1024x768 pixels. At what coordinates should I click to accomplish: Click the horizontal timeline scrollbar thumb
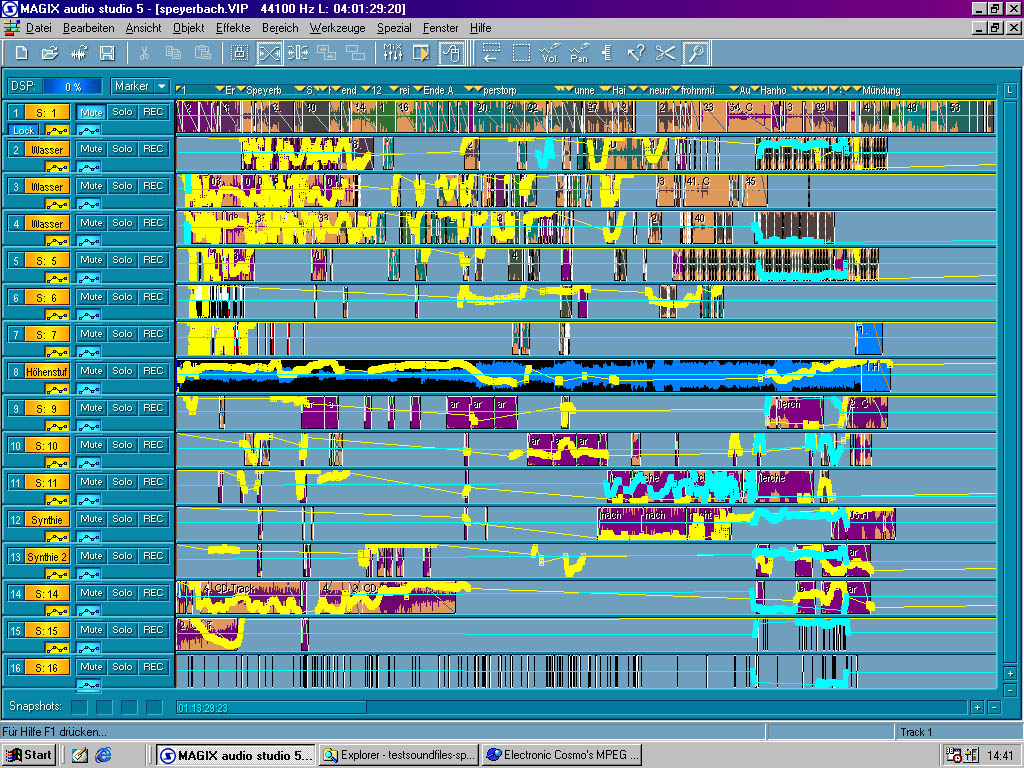[270, 707]
